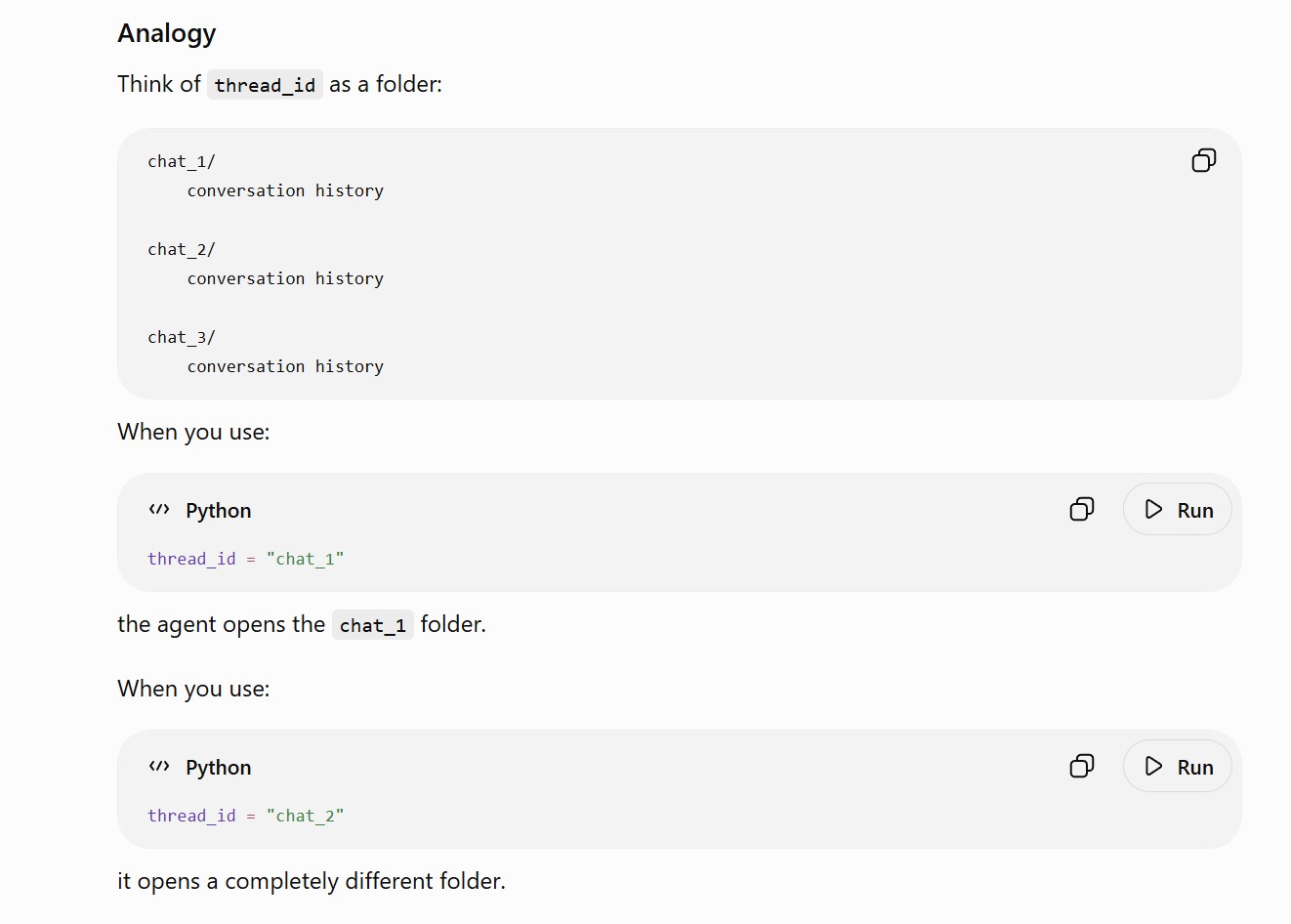Select the Python label above chat_2 code
The height and width of the screenshot is (924, 1291).
(x=219, y=768)
